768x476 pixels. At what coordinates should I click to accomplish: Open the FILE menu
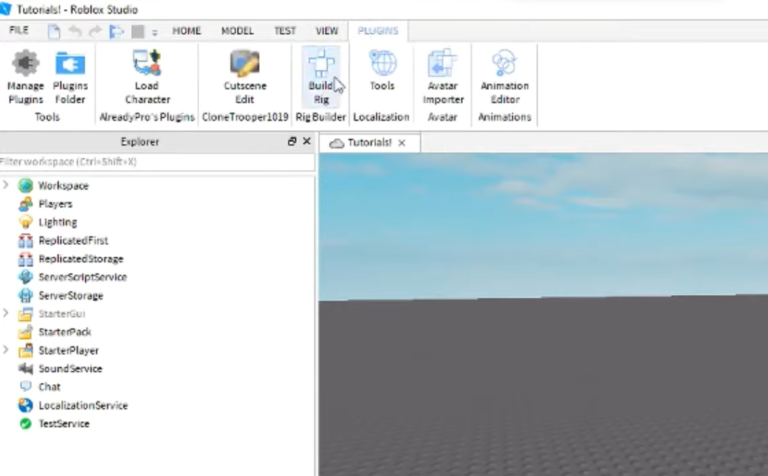pyautogui.click(x=18, y=31)
